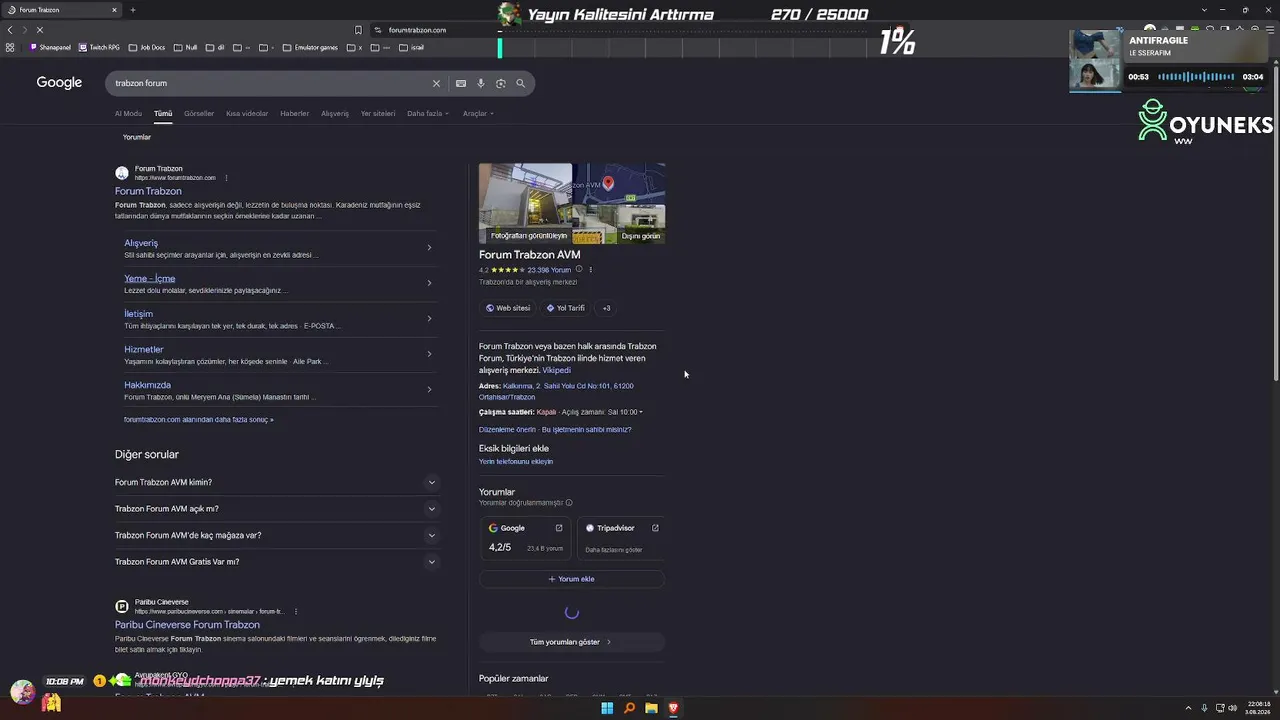The width and height of the screenshot is (1280, 720).
Task: Click "Tüm yorumları göster" button
Action: tap(572, 642)
